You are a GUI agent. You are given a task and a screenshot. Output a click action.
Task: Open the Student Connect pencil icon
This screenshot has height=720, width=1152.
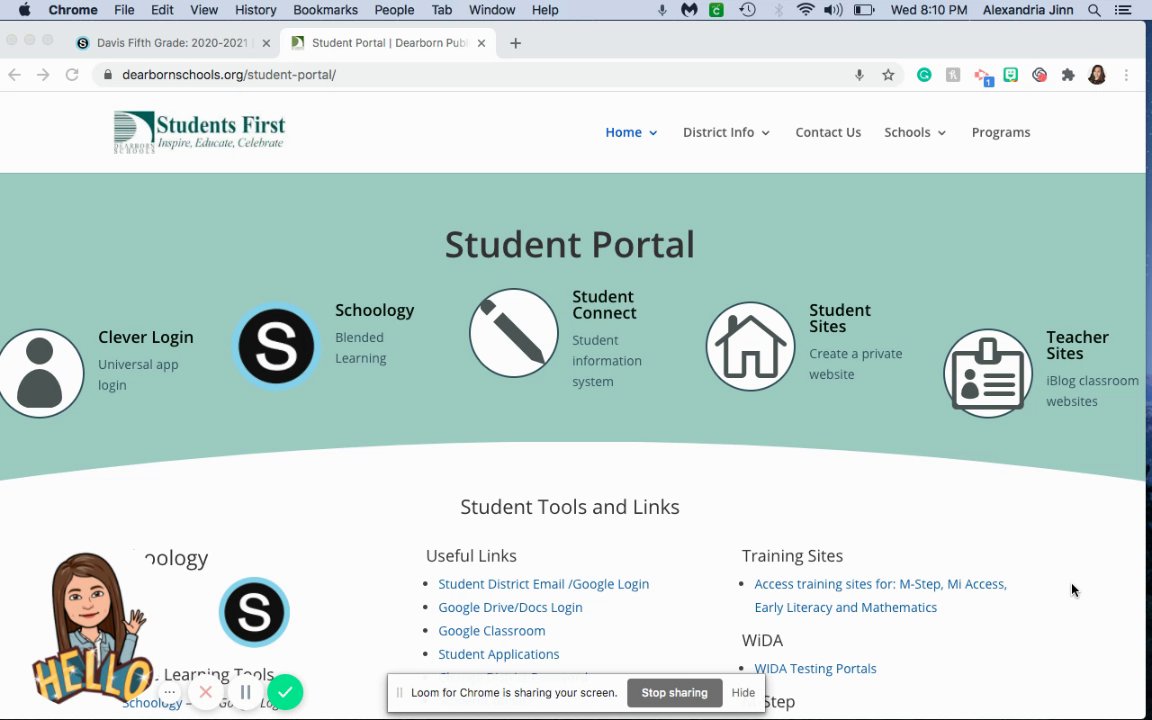(514, 333)
